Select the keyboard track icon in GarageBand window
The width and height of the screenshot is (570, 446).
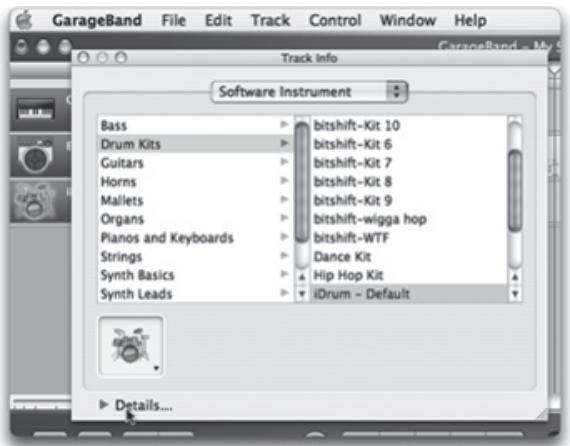(x=36, y=109)
